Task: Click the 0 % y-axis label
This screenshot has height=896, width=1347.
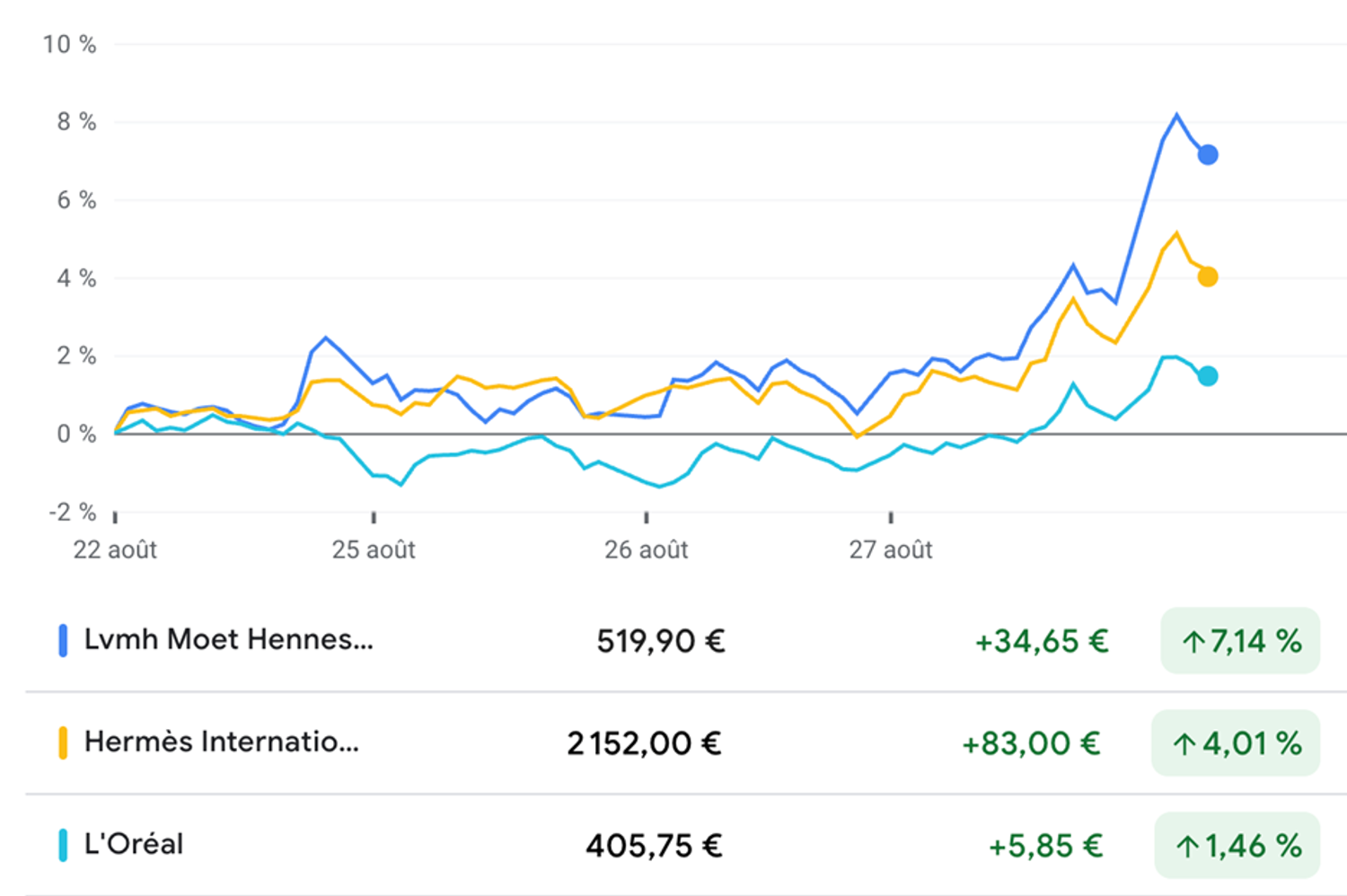Action: [x=76, y=434]
